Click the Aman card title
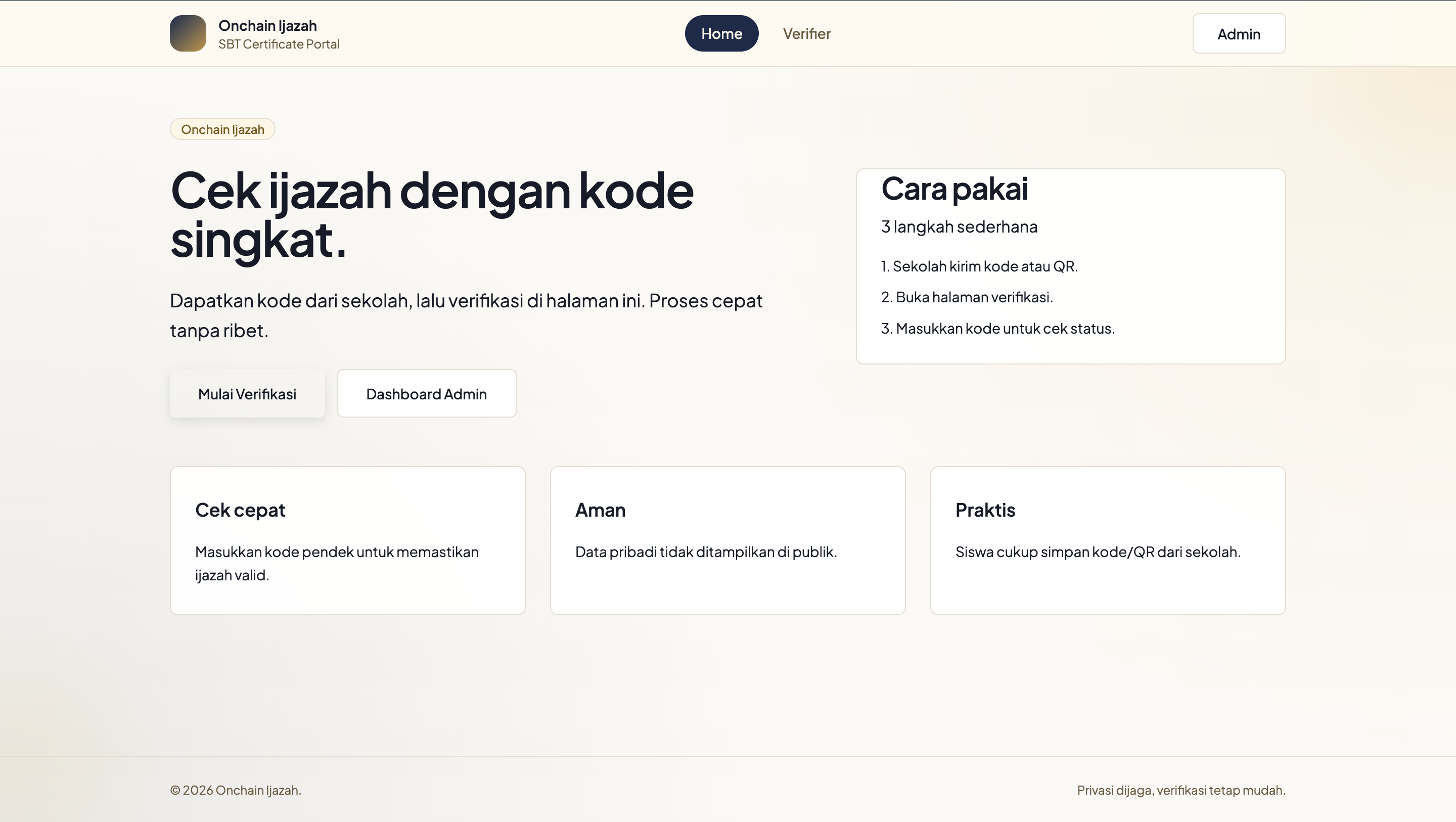This screenshot has height=822, width=1456. [x=600, y=510]
